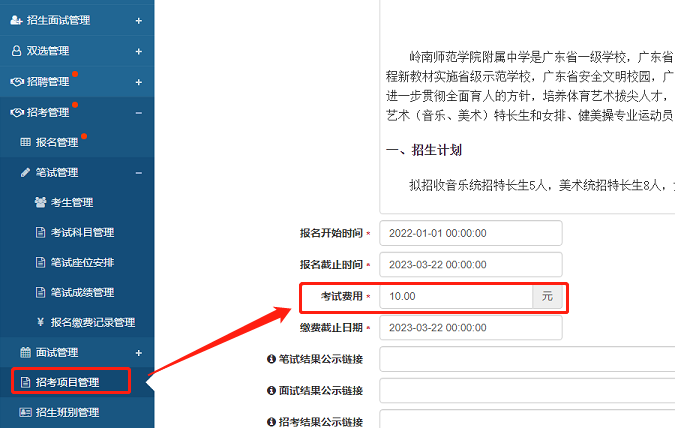Open 笔试座位安排 page
The height and width of the screenshot is (428, 675).
pos(82,262)
